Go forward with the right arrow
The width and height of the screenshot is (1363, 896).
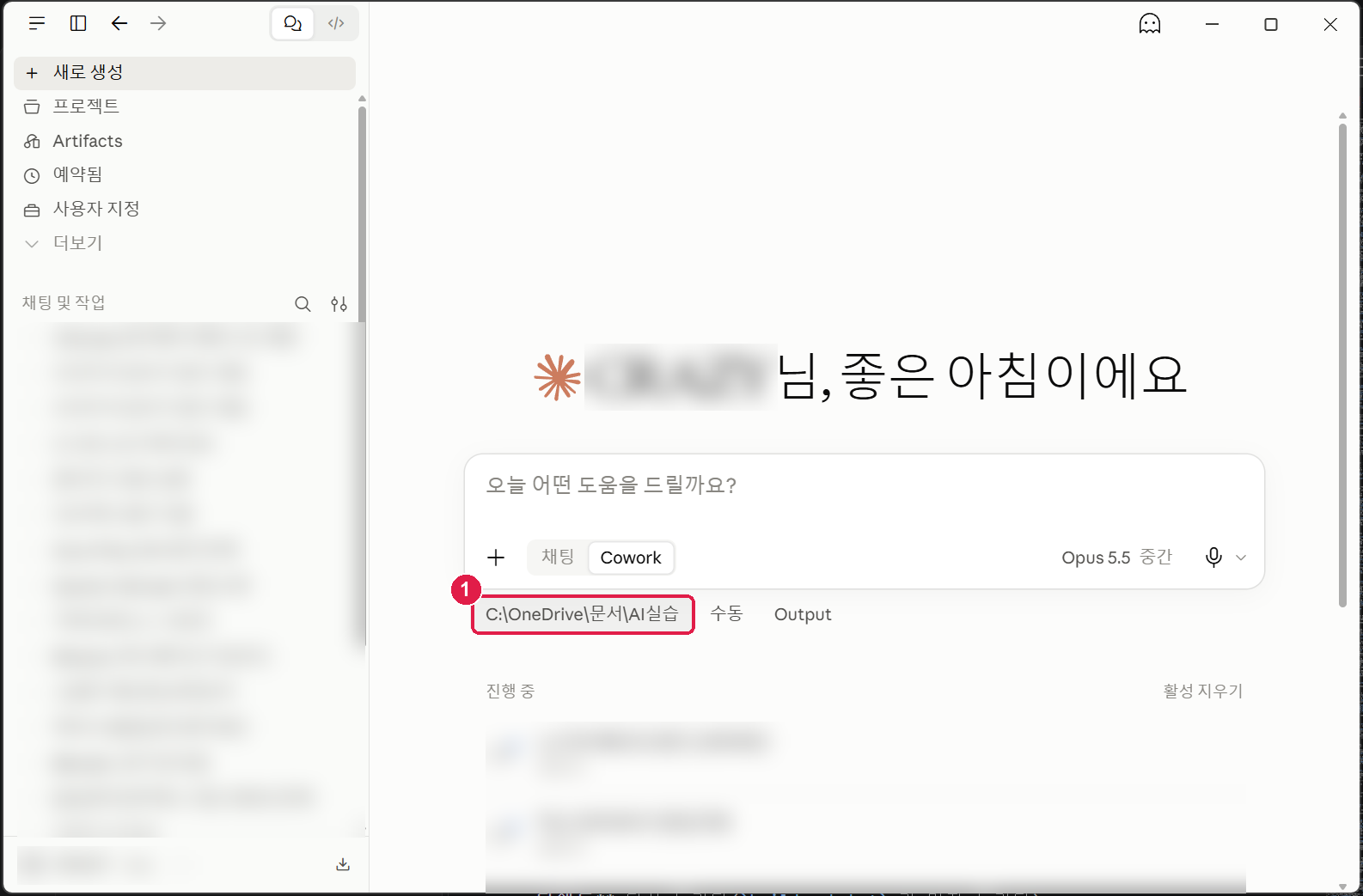pos(158,23)
